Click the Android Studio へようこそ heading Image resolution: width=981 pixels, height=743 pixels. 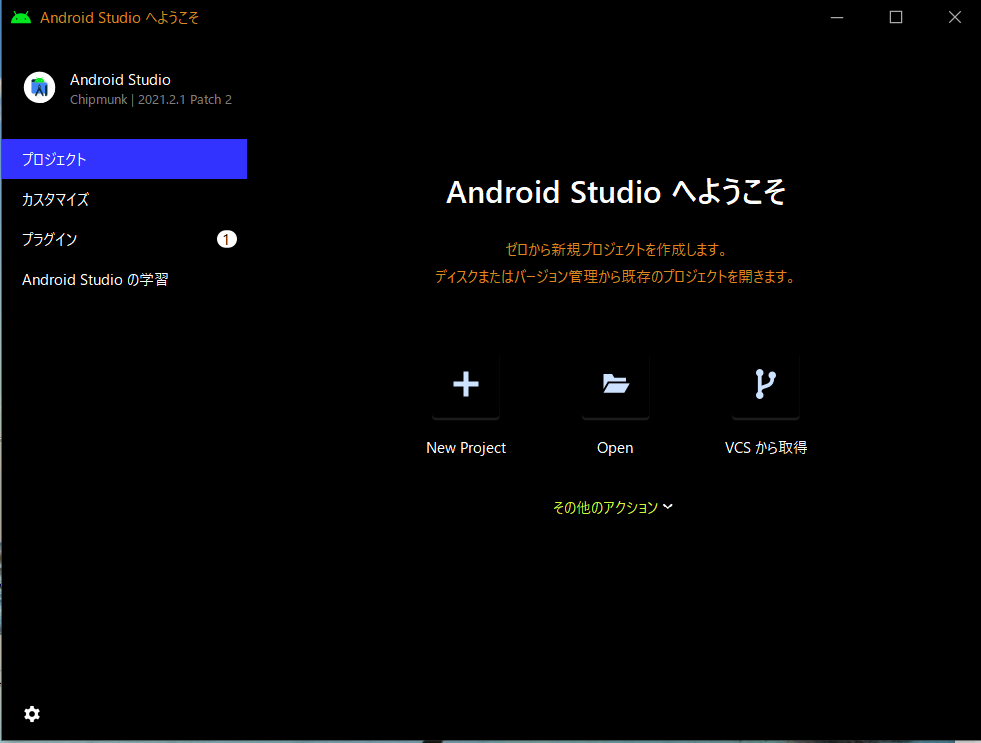[x=615, y=192]
